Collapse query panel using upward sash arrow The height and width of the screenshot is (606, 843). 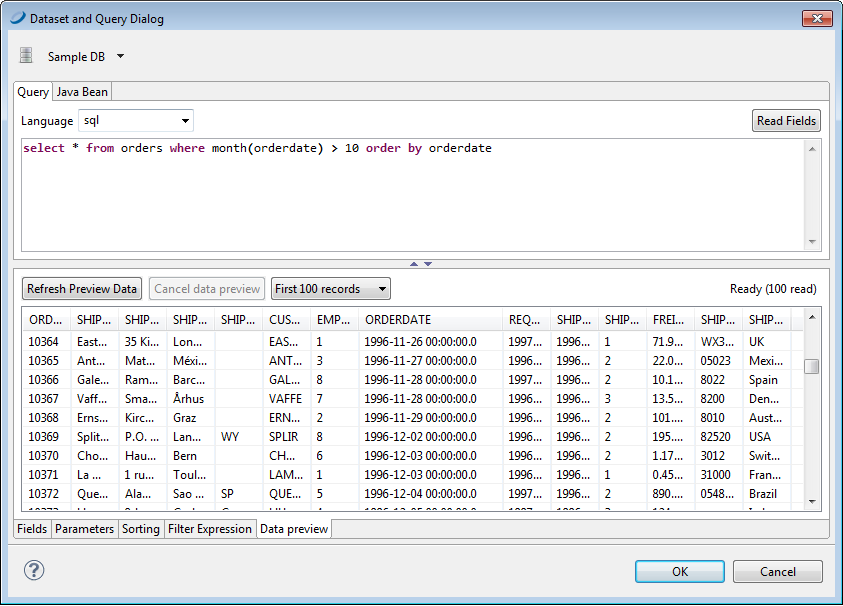click(413, 264)
